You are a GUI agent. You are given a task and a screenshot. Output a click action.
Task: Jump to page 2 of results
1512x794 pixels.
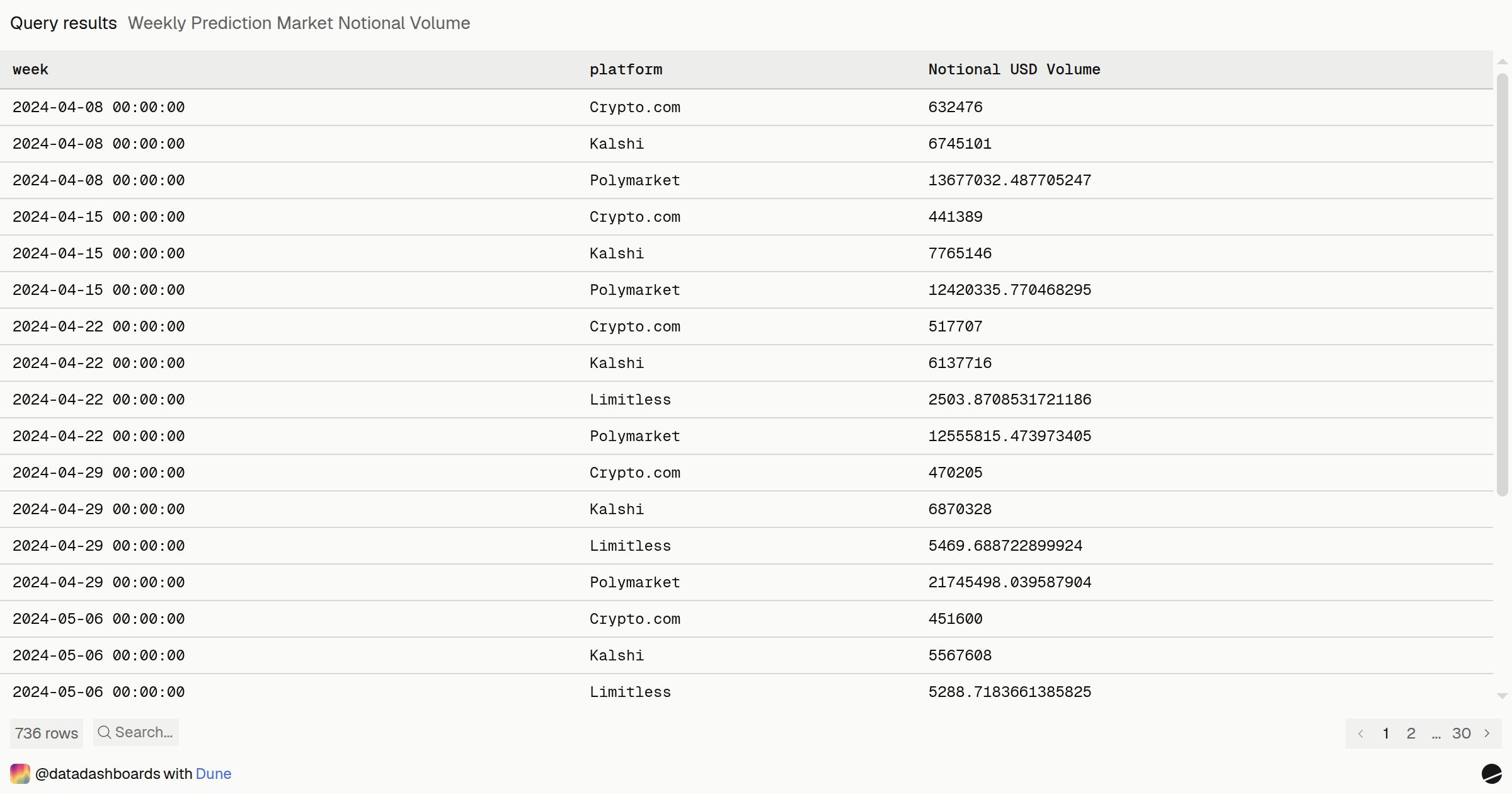pos(1411,734)
